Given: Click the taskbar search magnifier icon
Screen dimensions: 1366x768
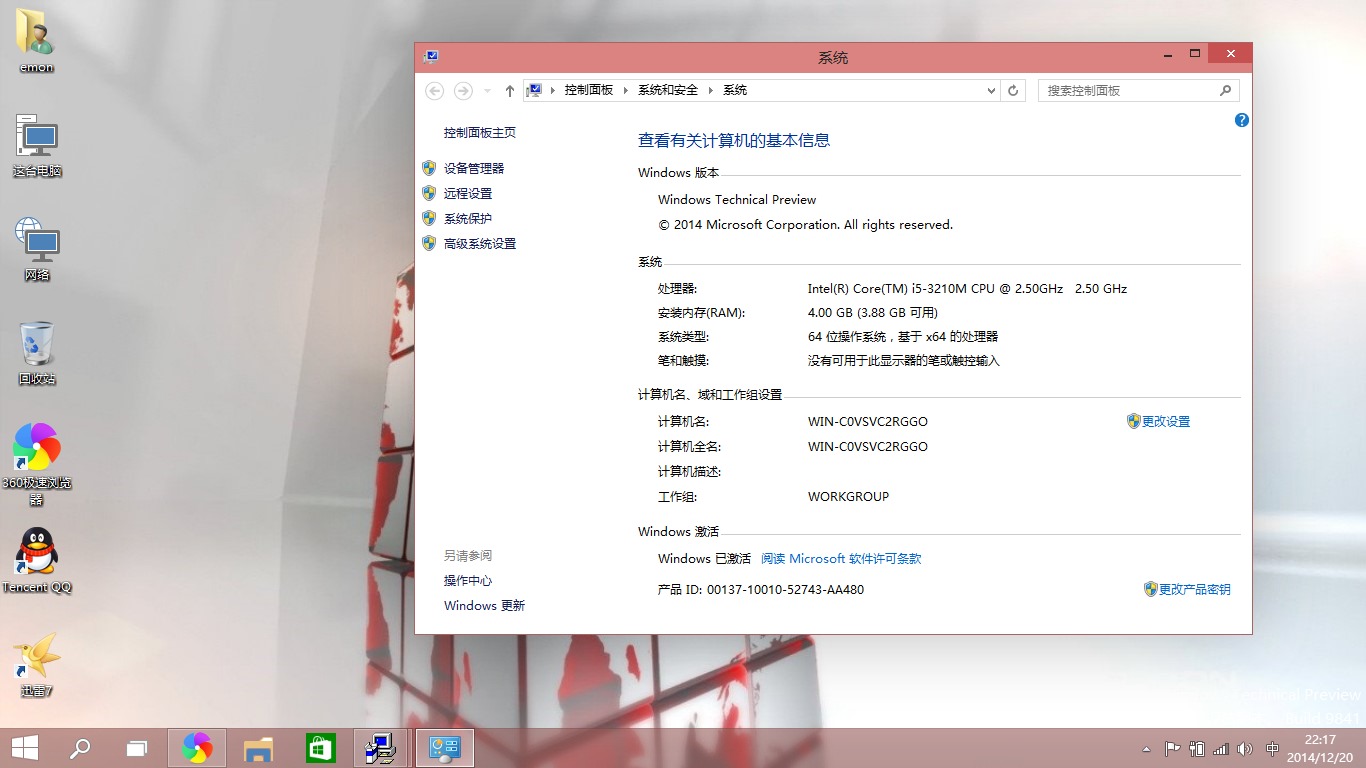Looking at the screenshot, I should pyautogui.click(x=79, y=748).
